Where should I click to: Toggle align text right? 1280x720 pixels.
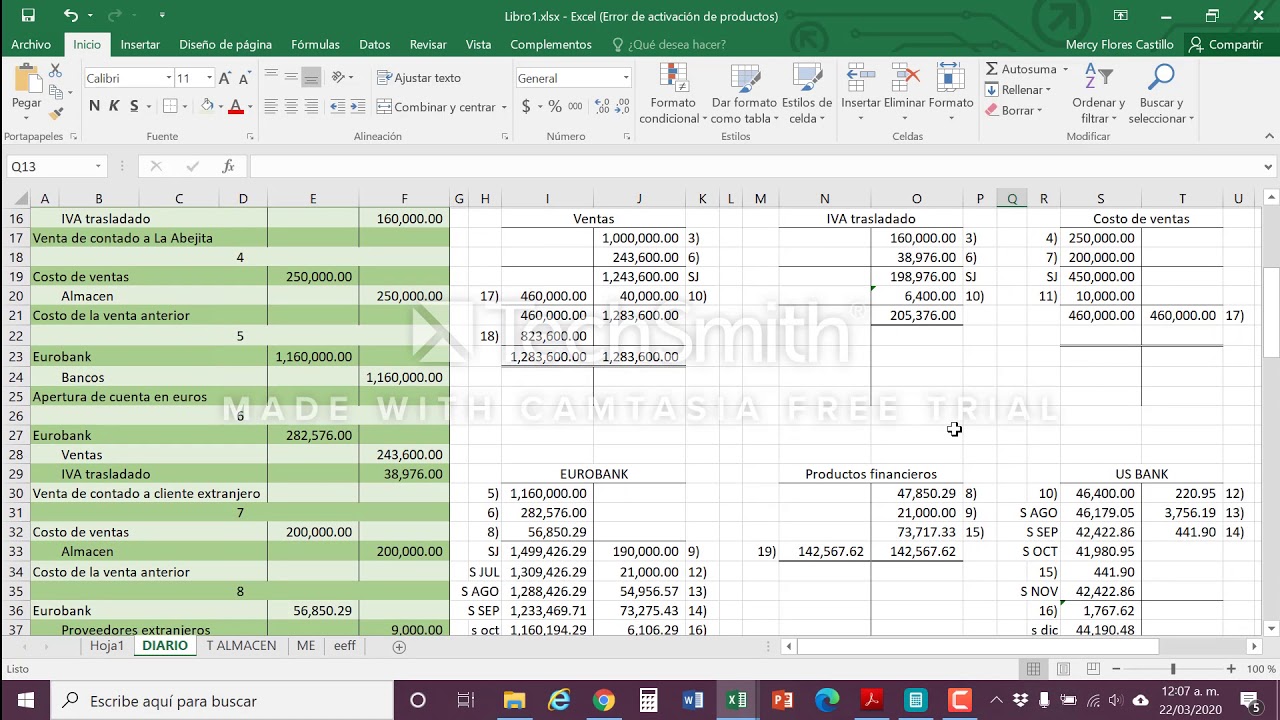311,106
